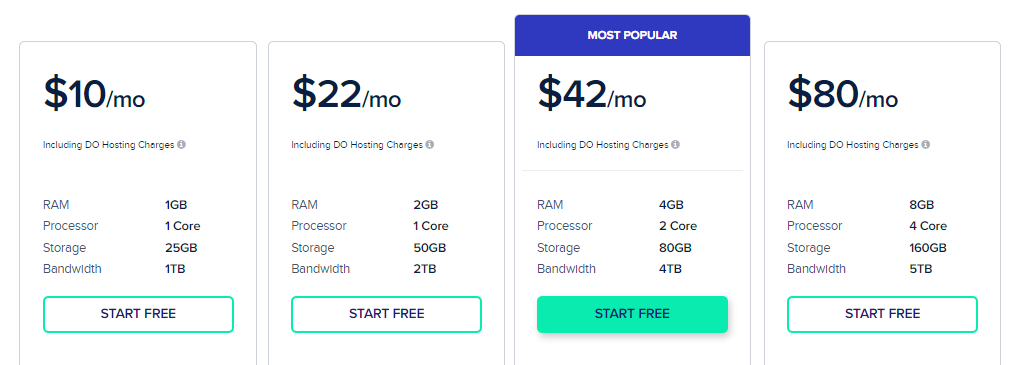Click the 1GB RAM value in the $10 plan
The width and height of the screenshot is (1024, 365).
[x=176, y=205]
